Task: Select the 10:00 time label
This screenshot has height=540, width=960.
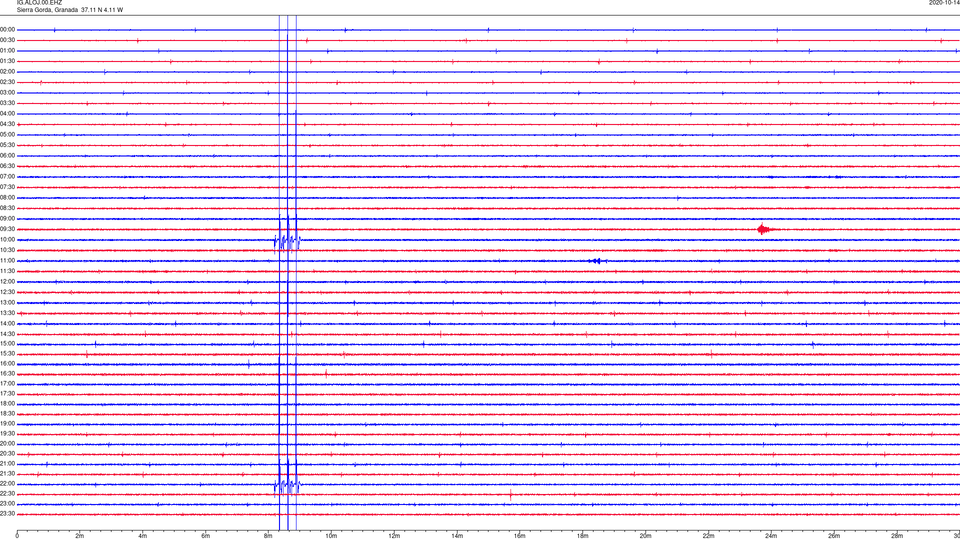Action: (8, 240)
